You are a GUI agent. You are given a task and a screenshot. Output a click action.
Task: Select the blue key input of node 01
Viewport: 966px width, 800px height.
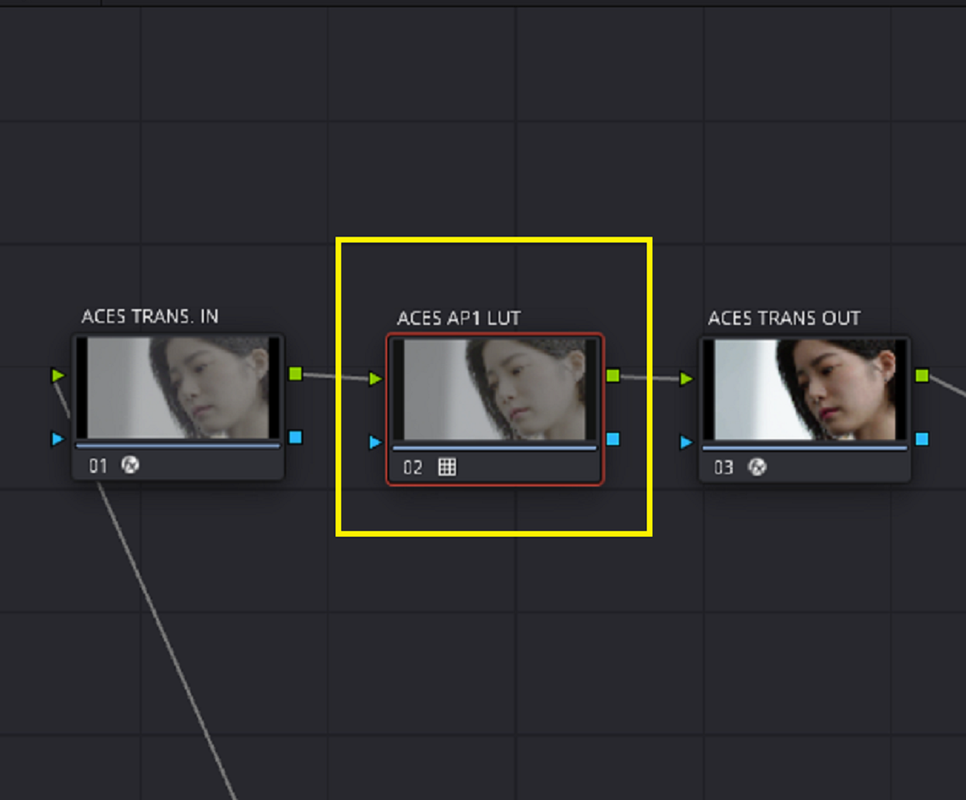pos(58,439)
